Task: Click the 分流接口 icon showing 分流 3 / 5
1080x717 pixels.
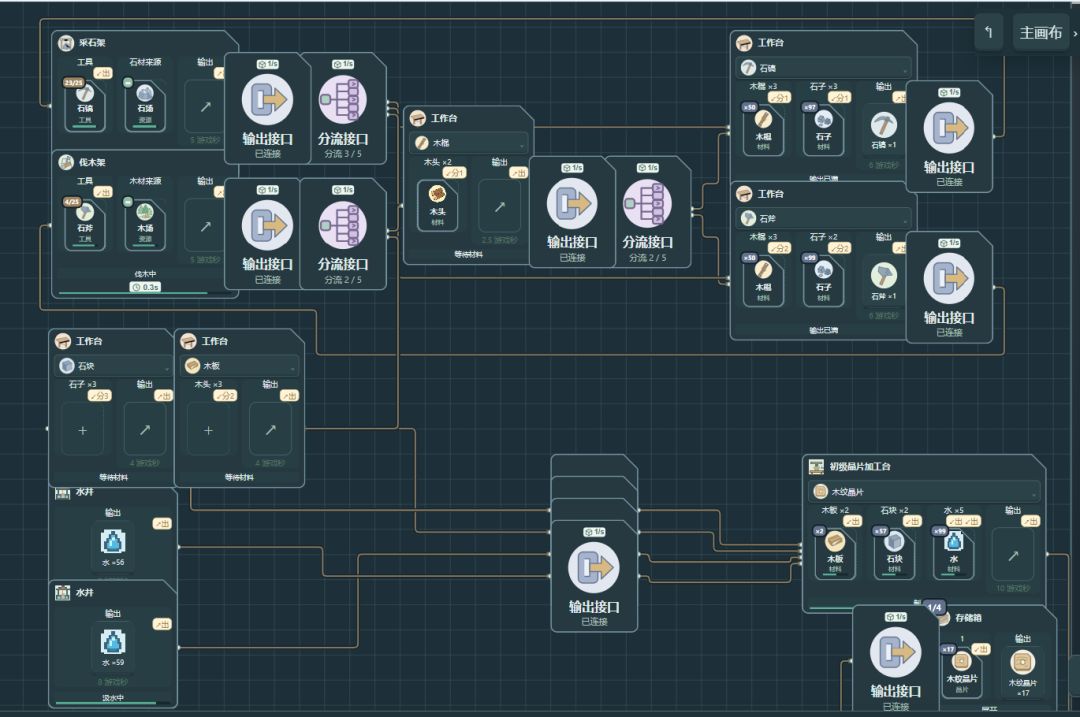Action: (x=342, y=99)
